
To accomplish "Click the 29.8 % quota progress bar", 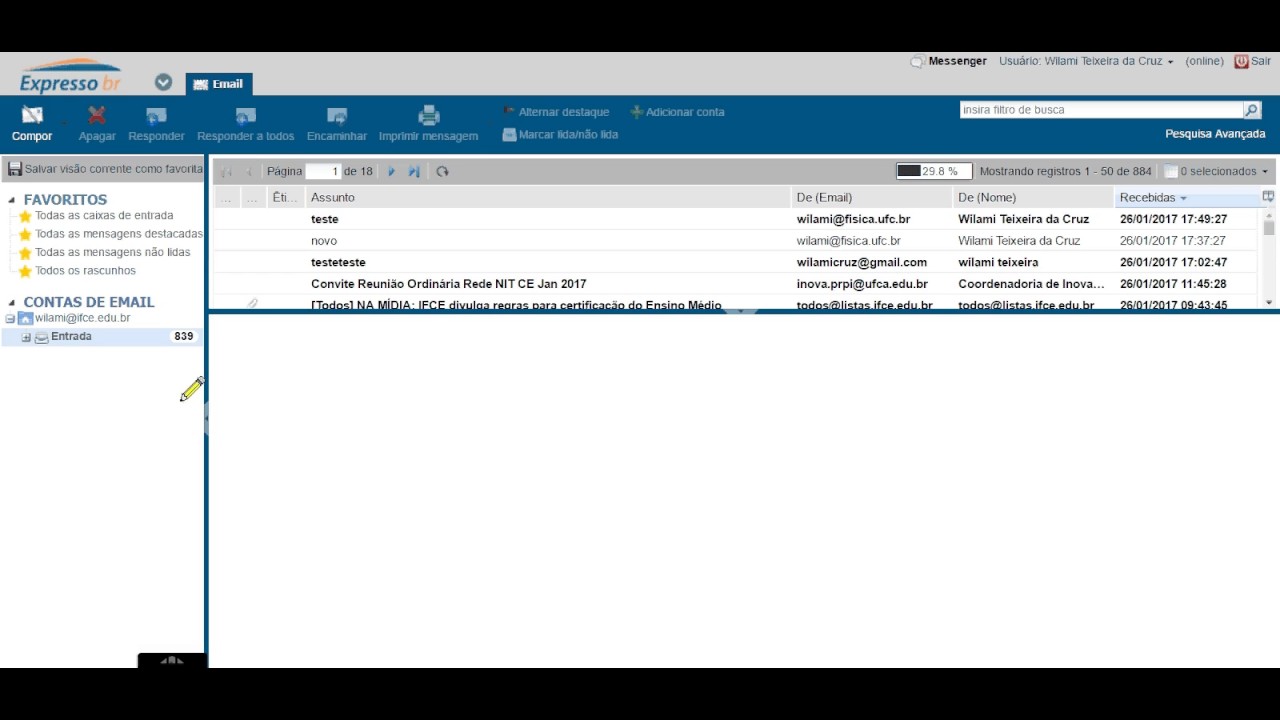I will 933,171.
